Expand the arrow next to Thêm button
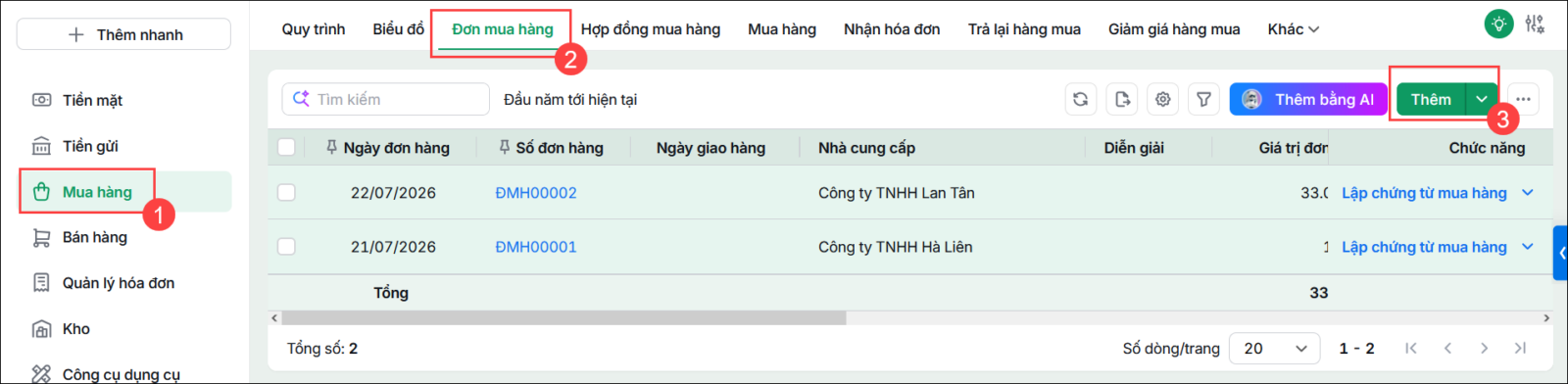1568x384 pixels. pos(1482,99)
